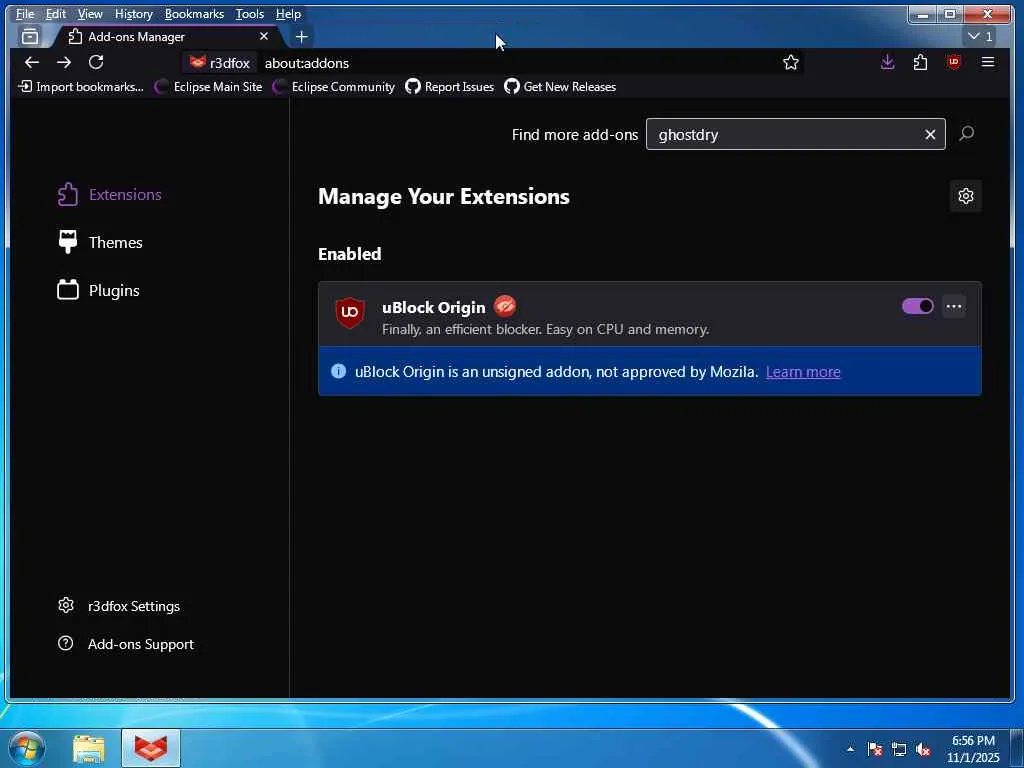
Task: Open the View menu
Action: 89,14
